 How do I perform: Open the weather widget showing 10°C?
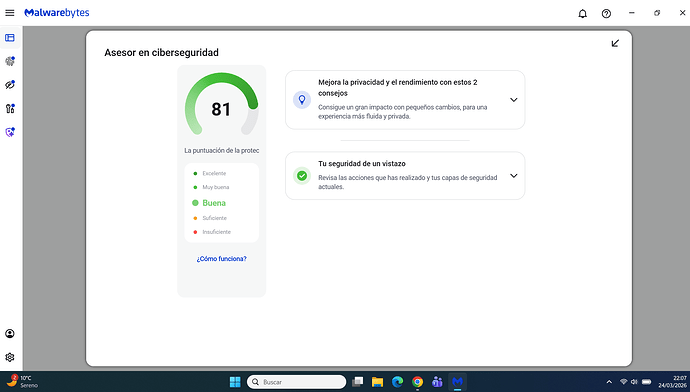22,381
